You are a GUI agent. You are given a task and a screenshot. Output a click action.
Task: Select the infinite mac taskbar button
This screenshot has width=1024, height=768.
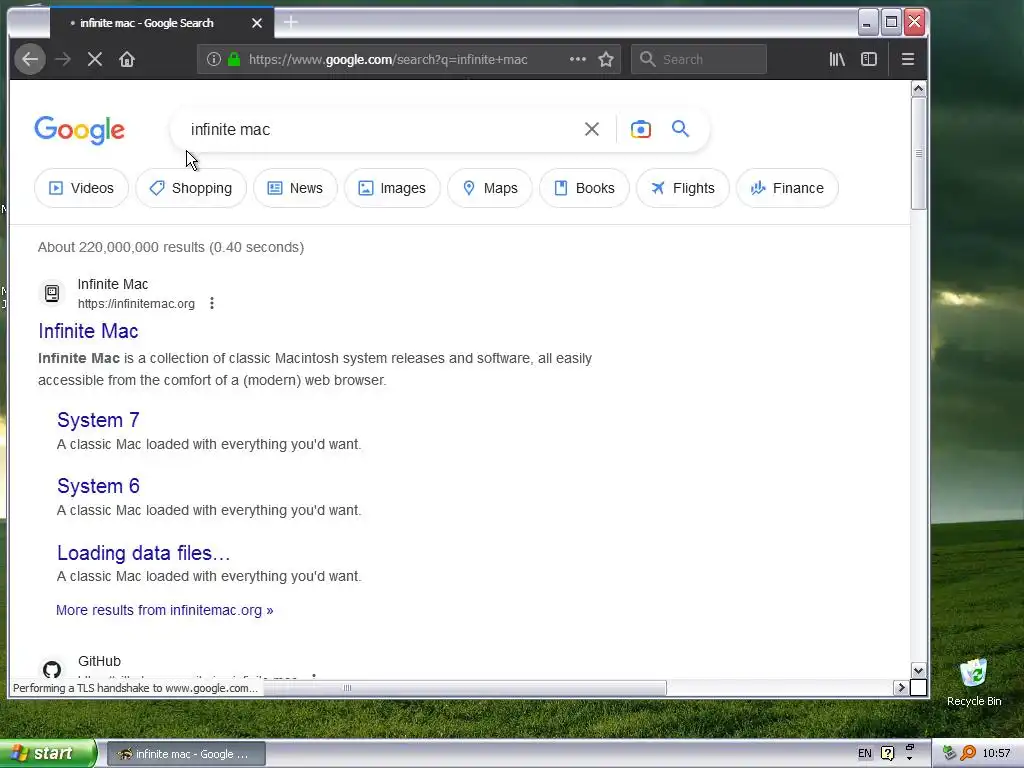point(185,754)
